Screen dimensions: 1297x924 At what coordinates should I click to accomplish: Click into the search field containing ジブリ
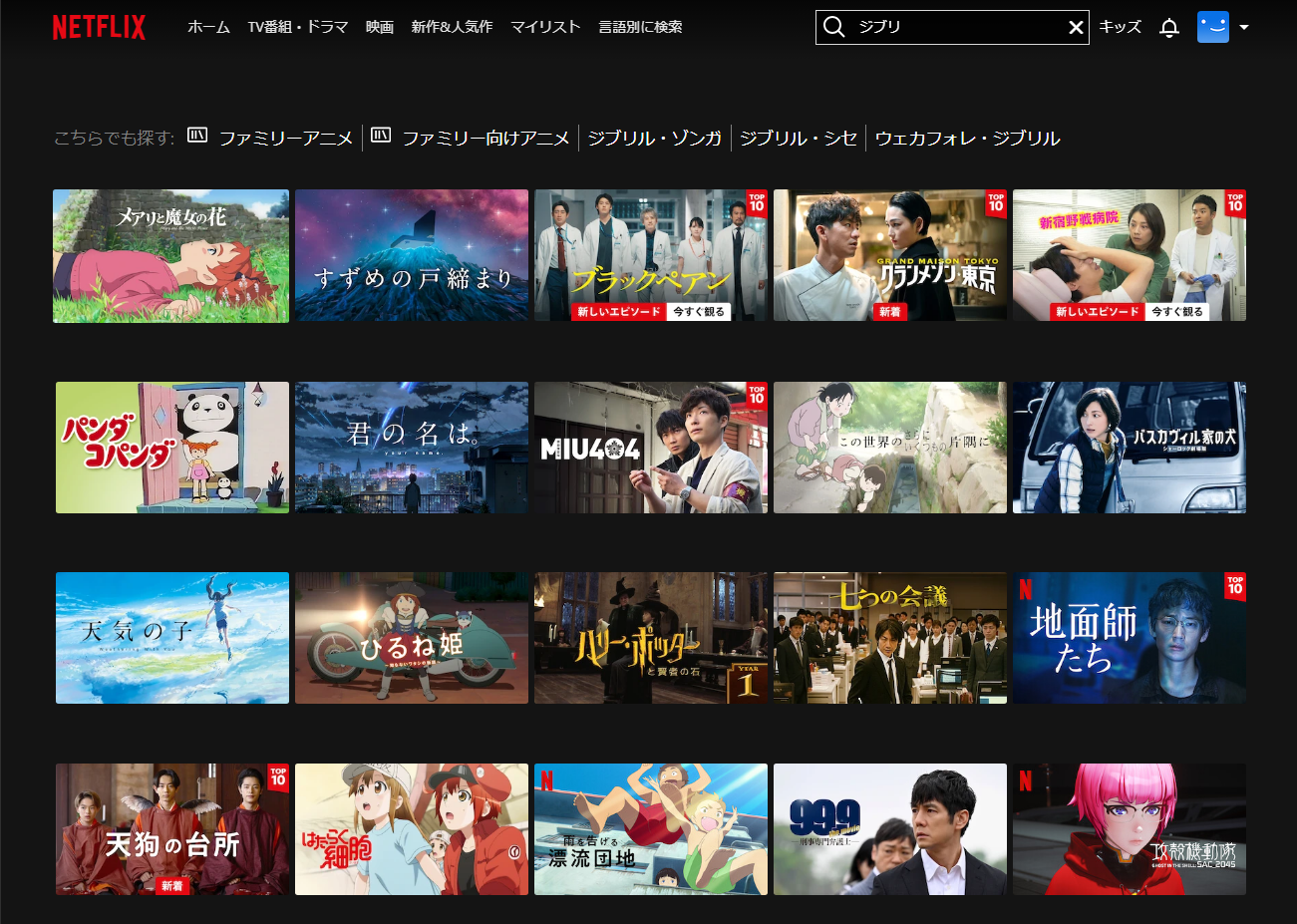[952, 27]
